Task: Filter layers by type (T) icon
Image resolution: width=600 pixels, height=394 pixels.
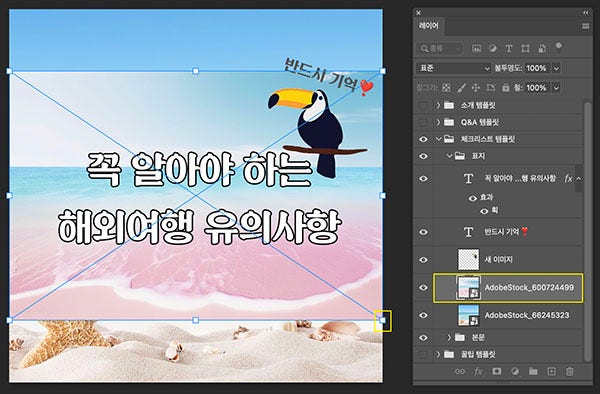Action: [509, 49]
